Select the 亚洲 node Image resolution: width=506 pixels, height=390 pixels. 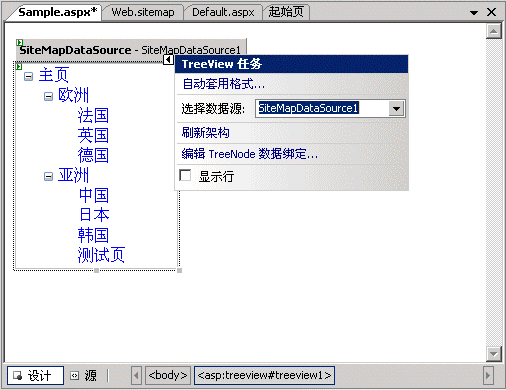coord(73,175)
